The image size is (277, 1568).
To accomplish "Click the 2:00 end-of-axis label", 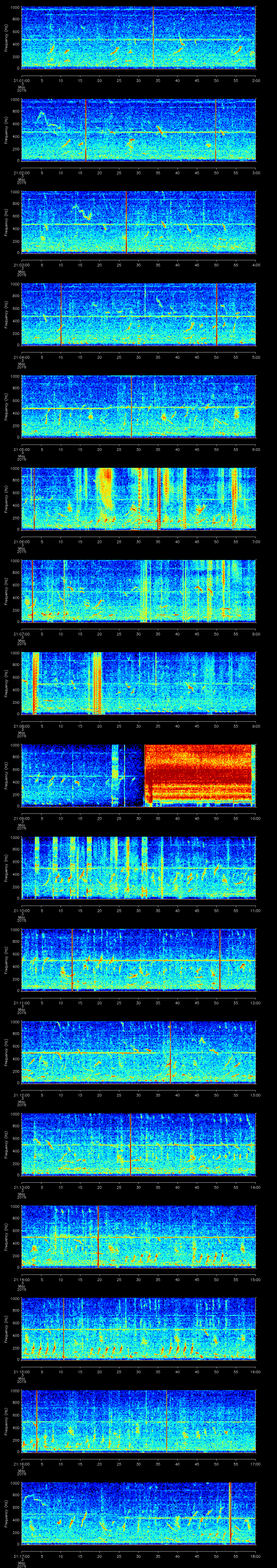I will click(x=256, y=80).
